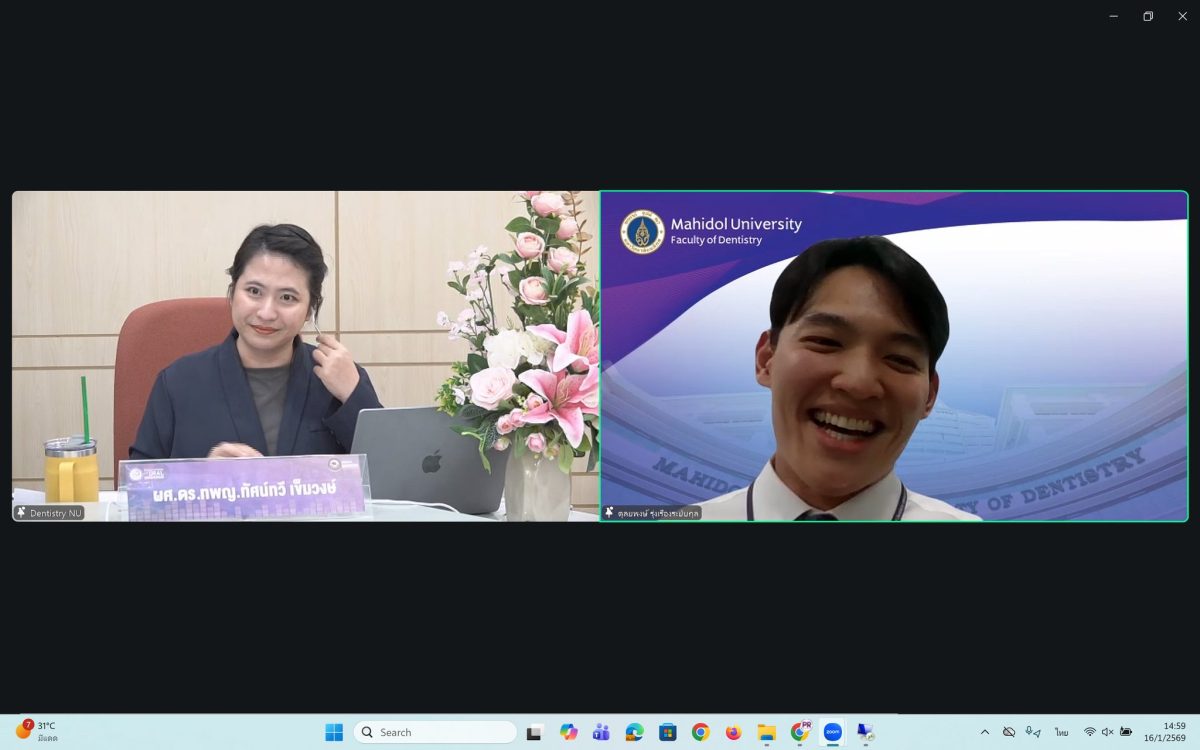Open Microsoft Store from taskbar

[667, 732]
